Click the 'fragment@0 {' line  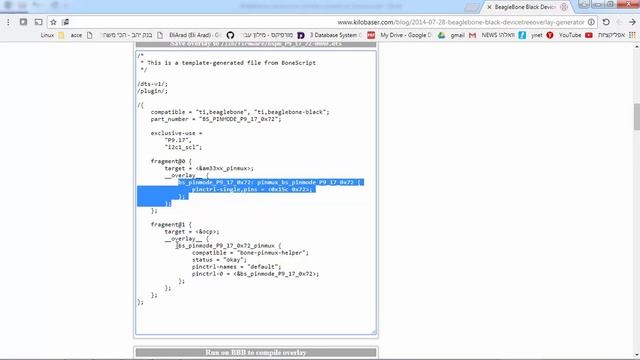click(x=171, y=161)
